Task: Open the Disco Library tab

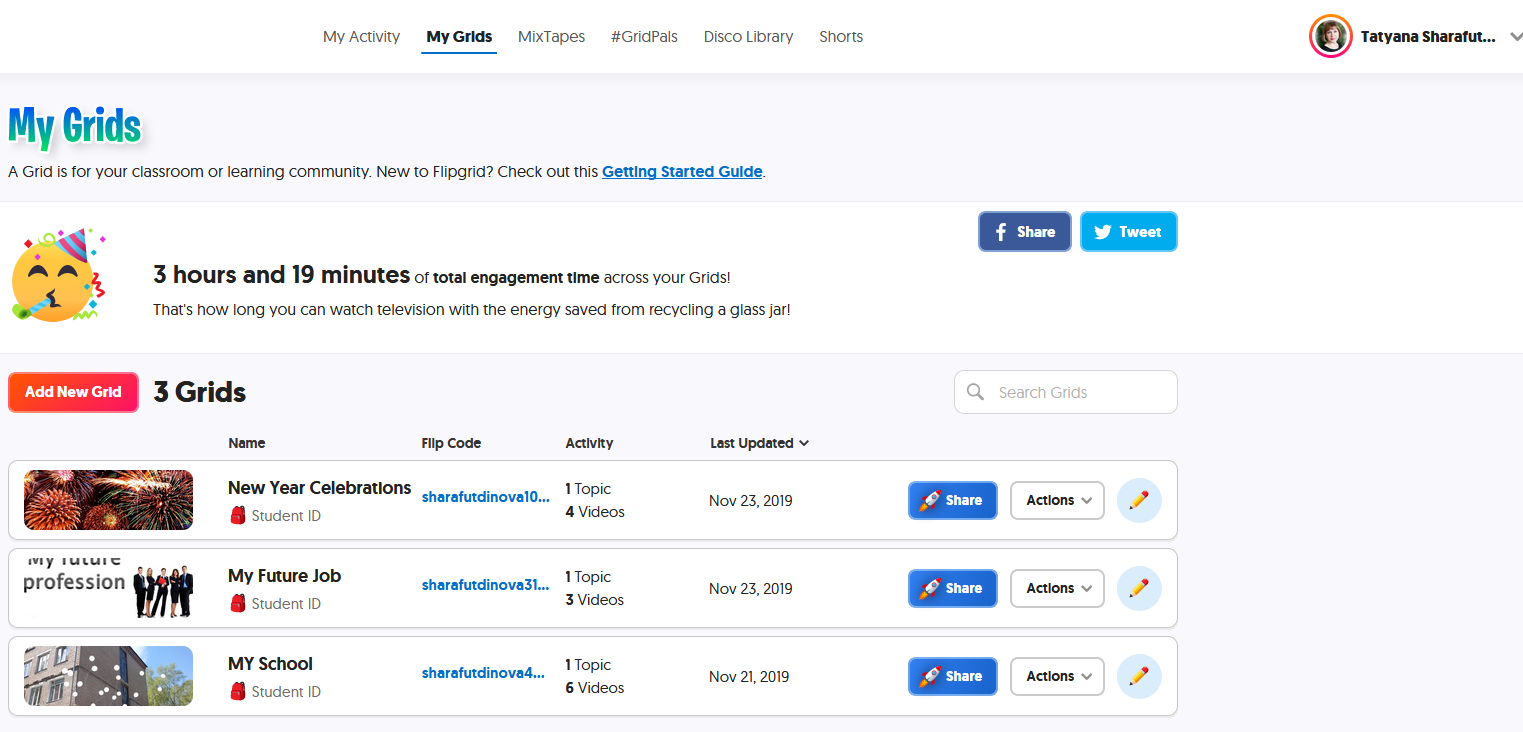Action: point(748,37)
